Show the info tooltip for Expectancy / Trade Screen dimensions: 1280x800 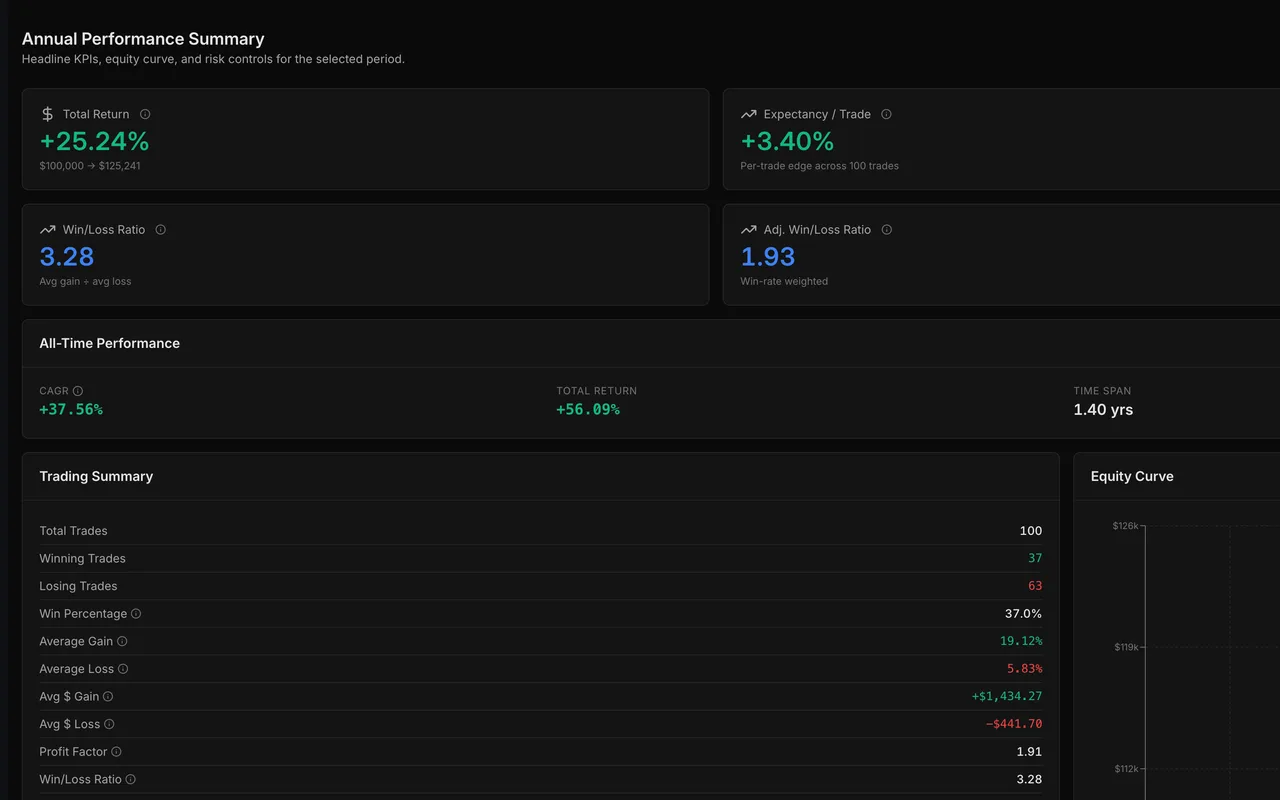point(886,114)
